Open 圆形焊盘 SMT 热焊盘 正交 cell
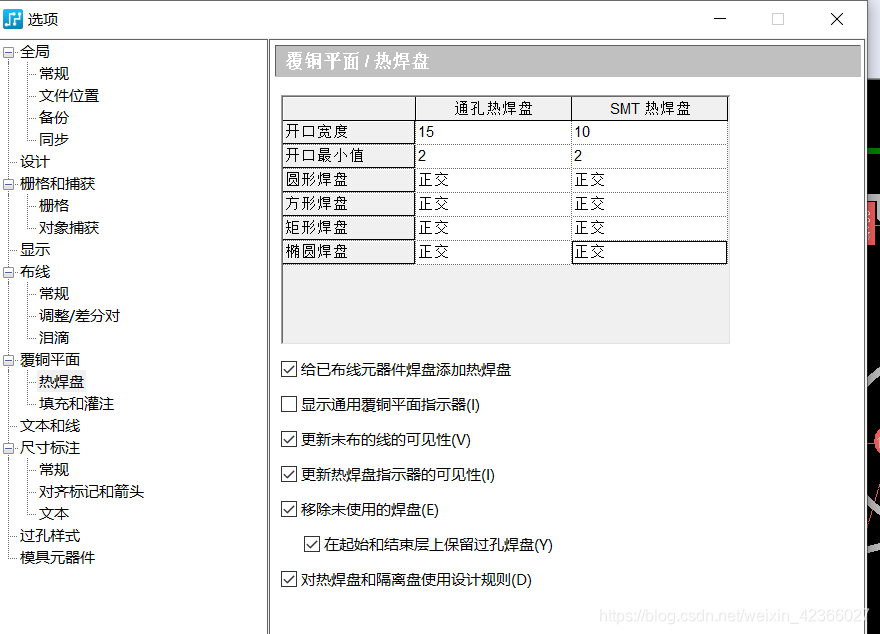The width and height of the screenshot is (880, 634). (x=649, y=180)
